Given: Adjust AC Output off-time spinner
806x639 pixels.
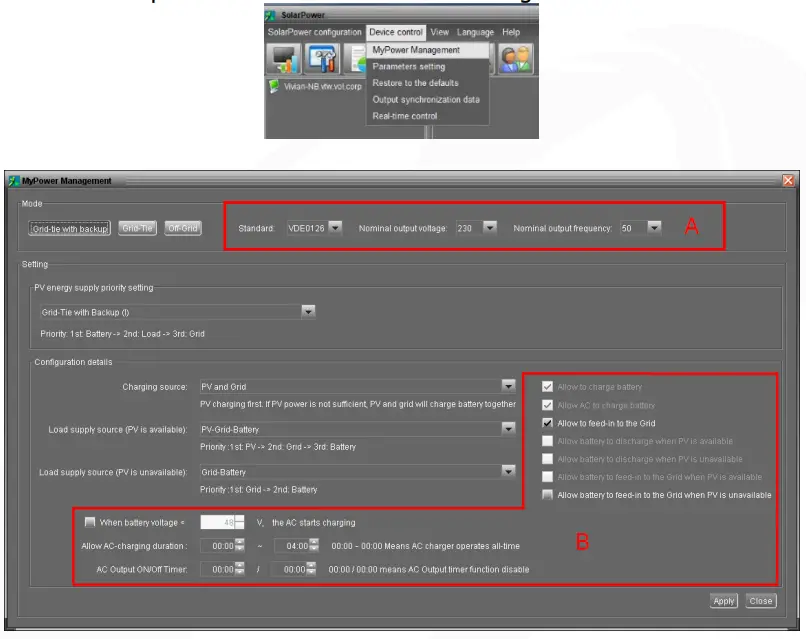Looking at the screenshot, I should [311, 569].
